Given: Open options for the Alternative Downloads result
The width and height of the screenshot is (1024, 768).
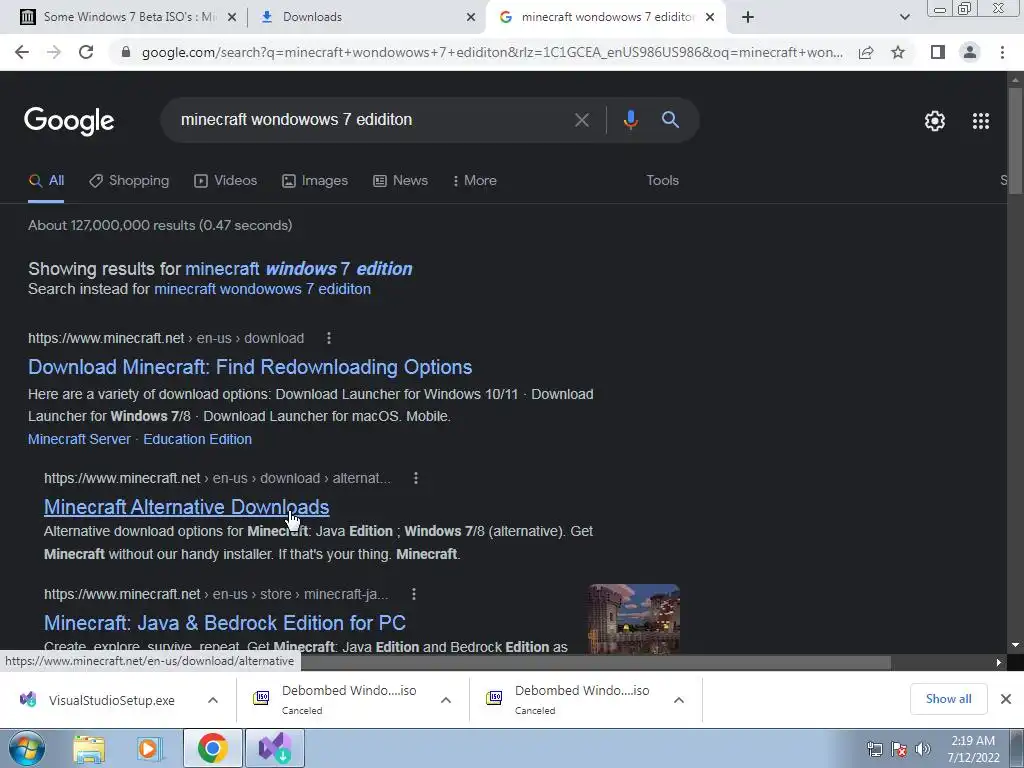Looking at the screenshot, I should [x=415, y=478].
